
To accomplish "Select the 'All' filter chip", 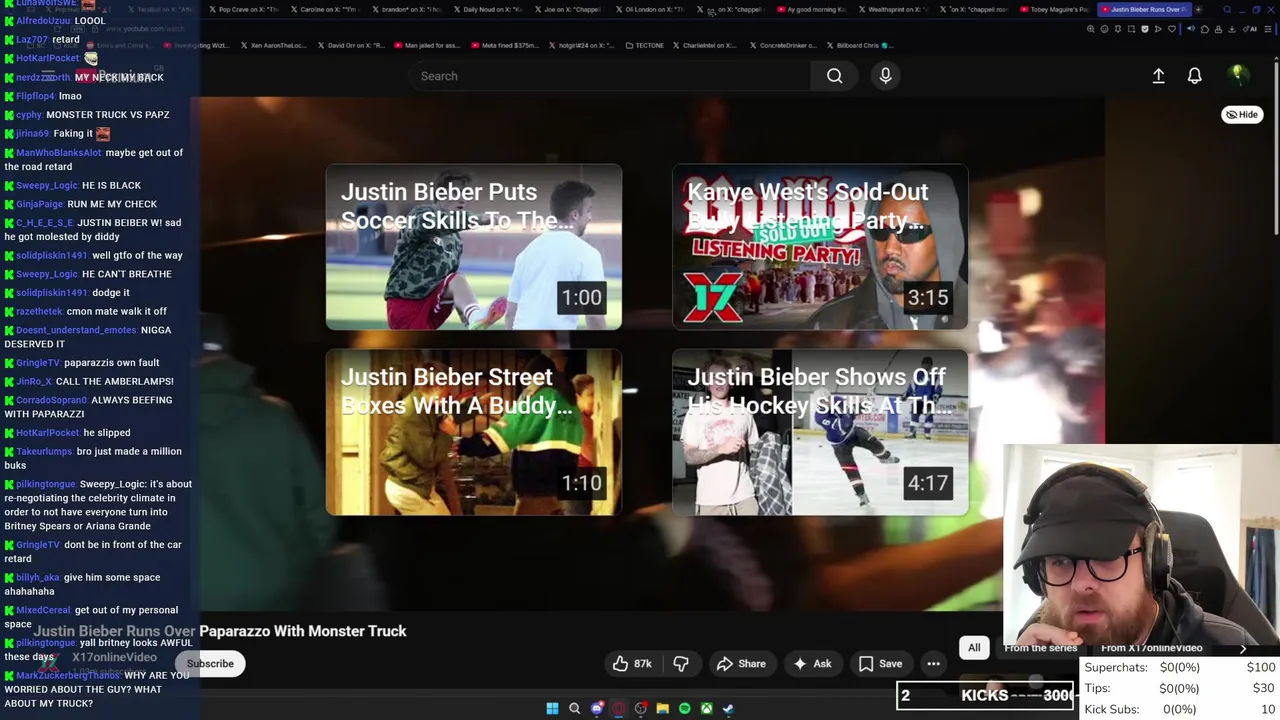I will tap(974, 647).
